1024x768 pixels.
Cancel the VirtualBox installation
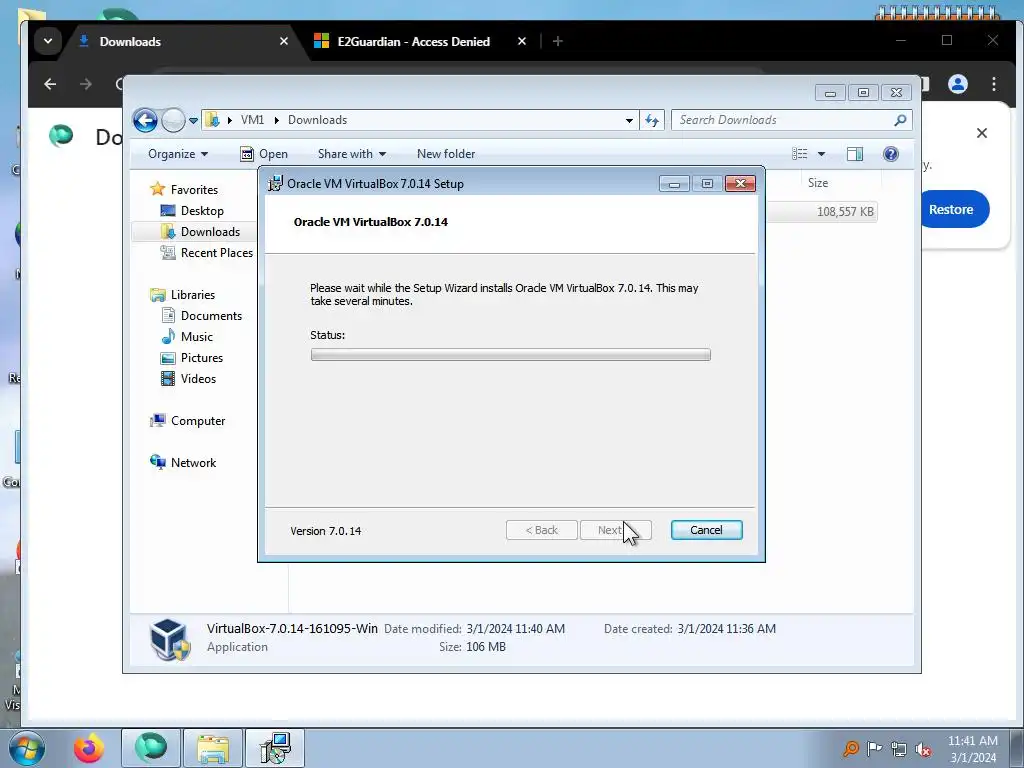[x=707, y=530]
